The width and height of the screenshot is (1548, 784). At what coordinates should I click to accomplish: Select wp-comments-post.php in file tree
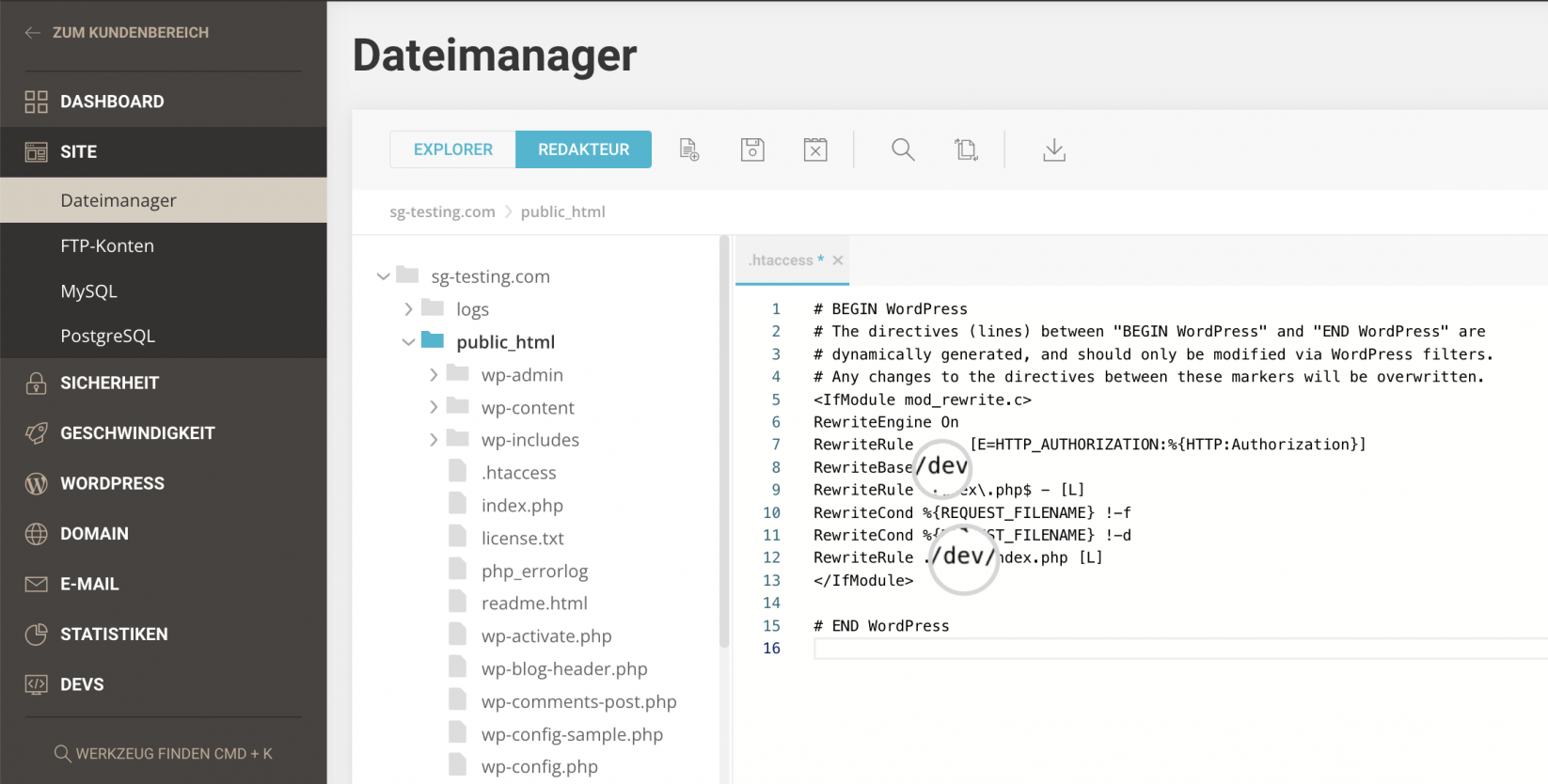tap(578, 702)
